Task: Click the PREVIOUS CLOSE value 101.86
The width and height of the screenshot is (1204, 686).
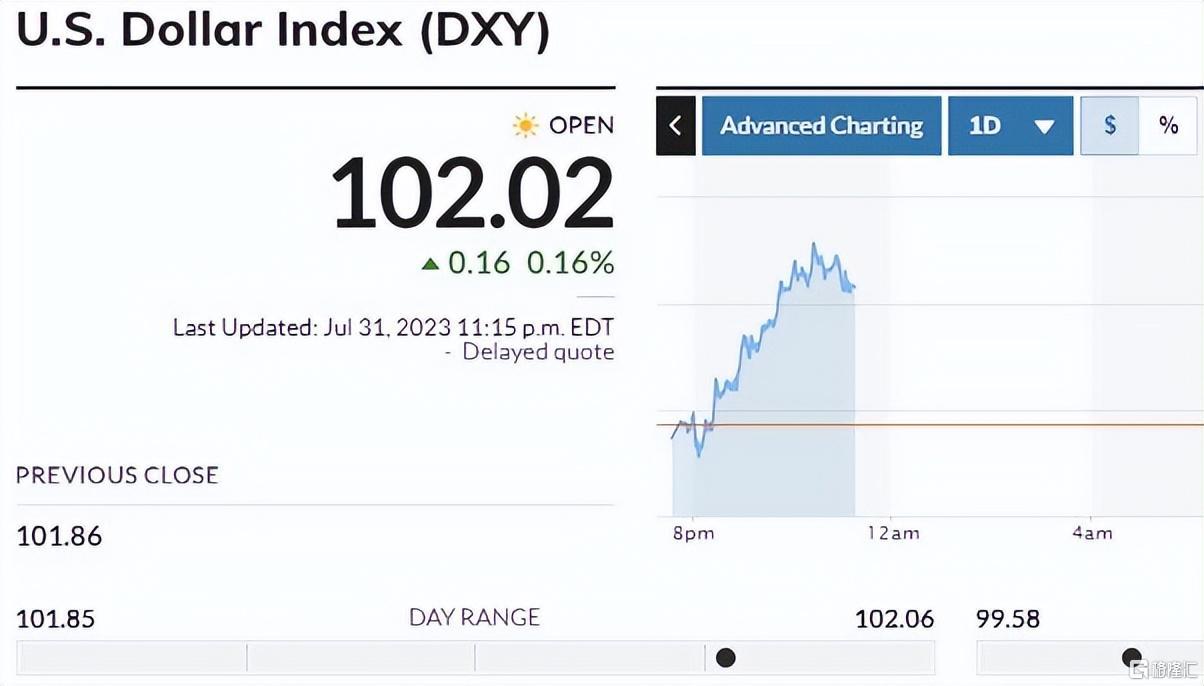Action: [59, 536]
